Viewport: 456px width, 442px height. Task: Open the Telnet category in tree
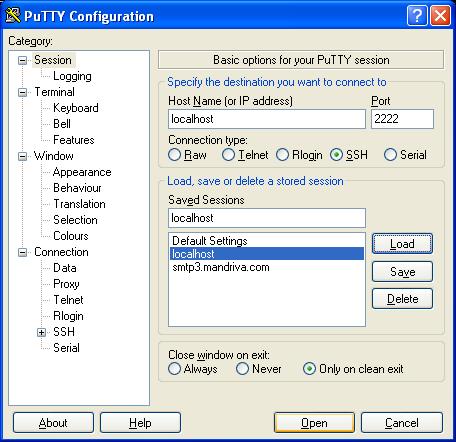68,300
